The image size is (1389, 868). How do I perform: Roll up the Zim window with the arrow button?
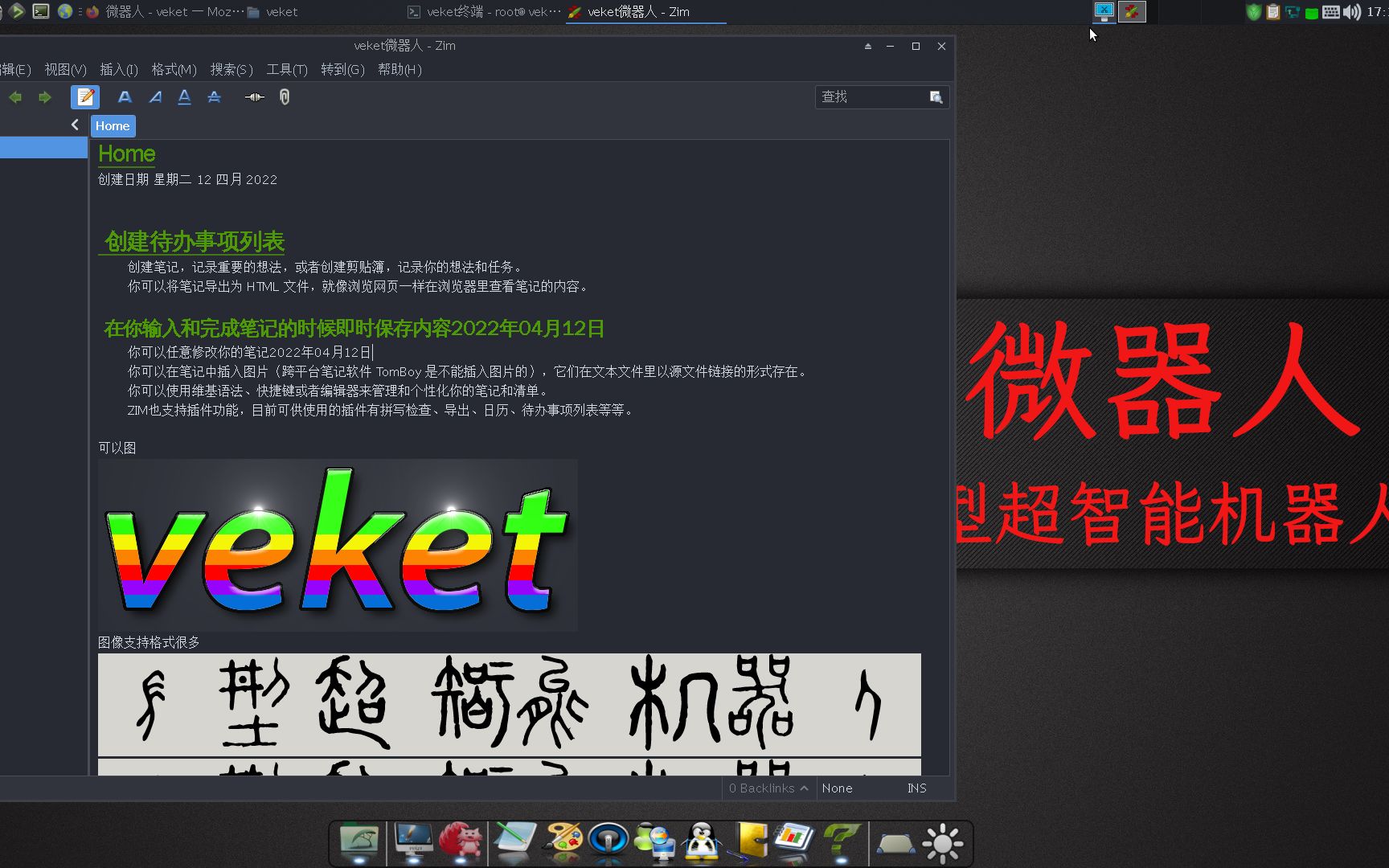pos(868,47)
